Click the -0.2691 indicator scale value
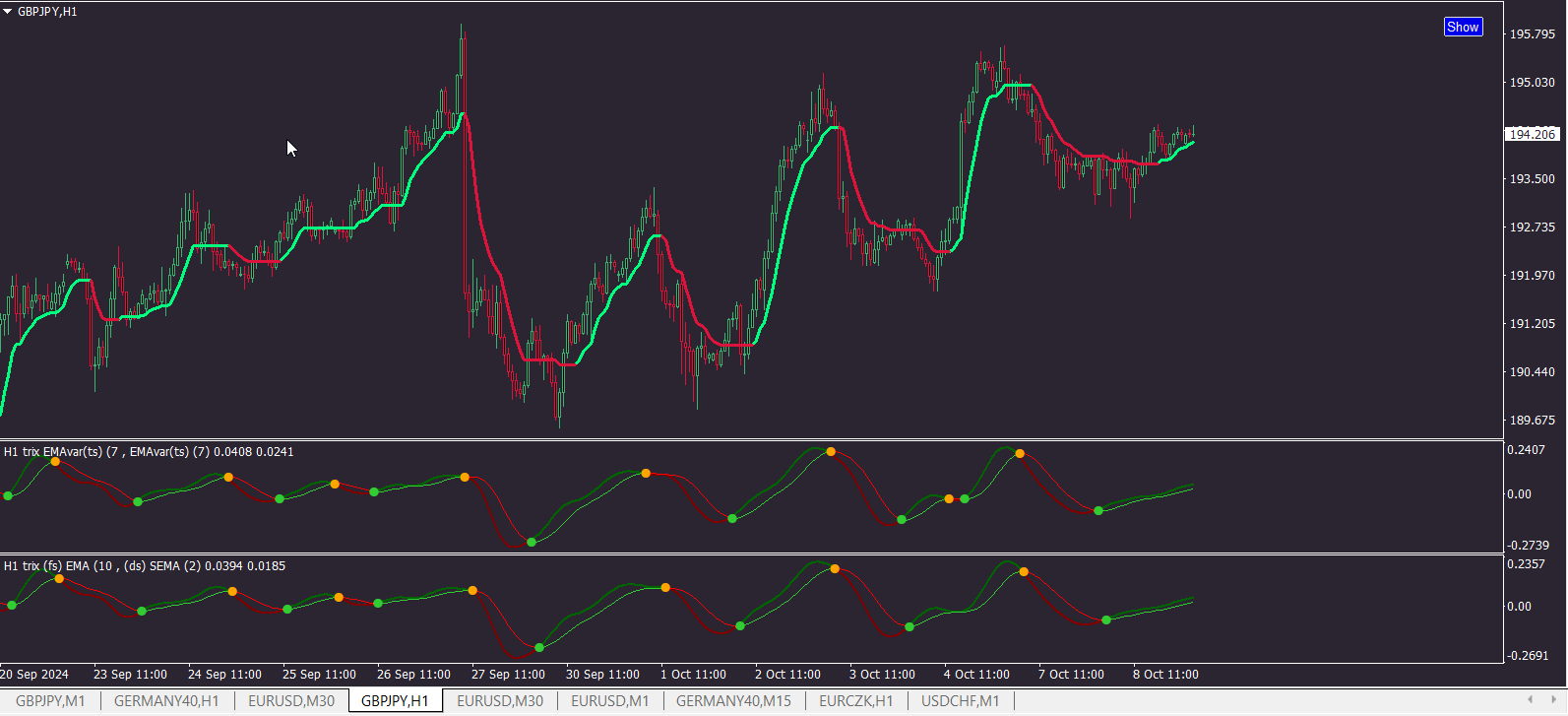 [1528, 656]
